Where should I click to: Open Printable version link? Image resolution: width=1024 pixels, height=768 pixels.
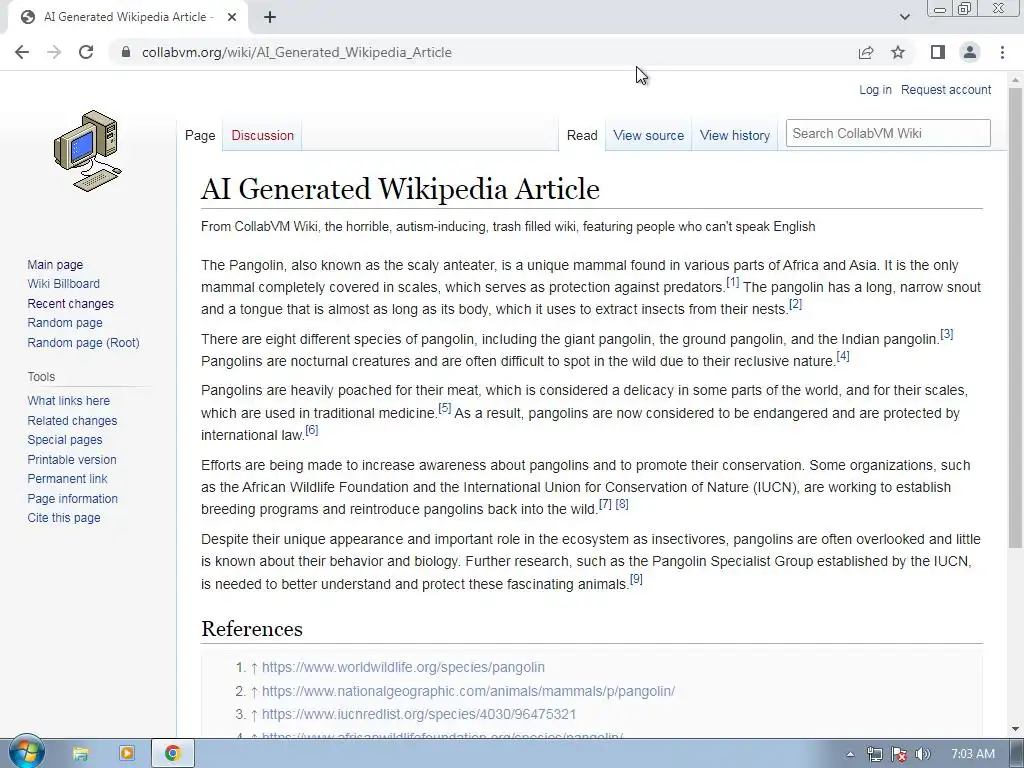pyautogui.click(x=72, y=460)
